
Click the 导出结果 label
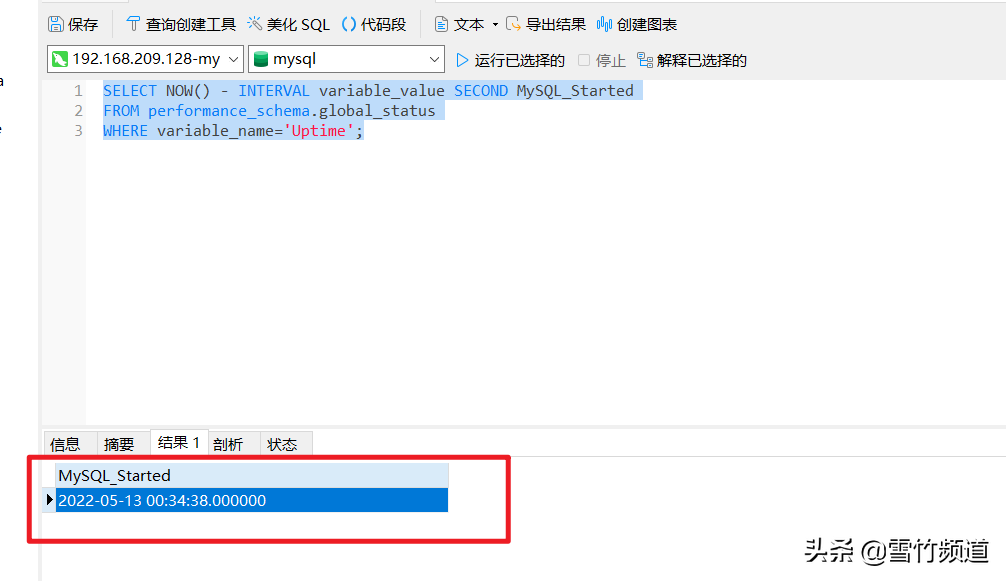click(x=556, y=24)
